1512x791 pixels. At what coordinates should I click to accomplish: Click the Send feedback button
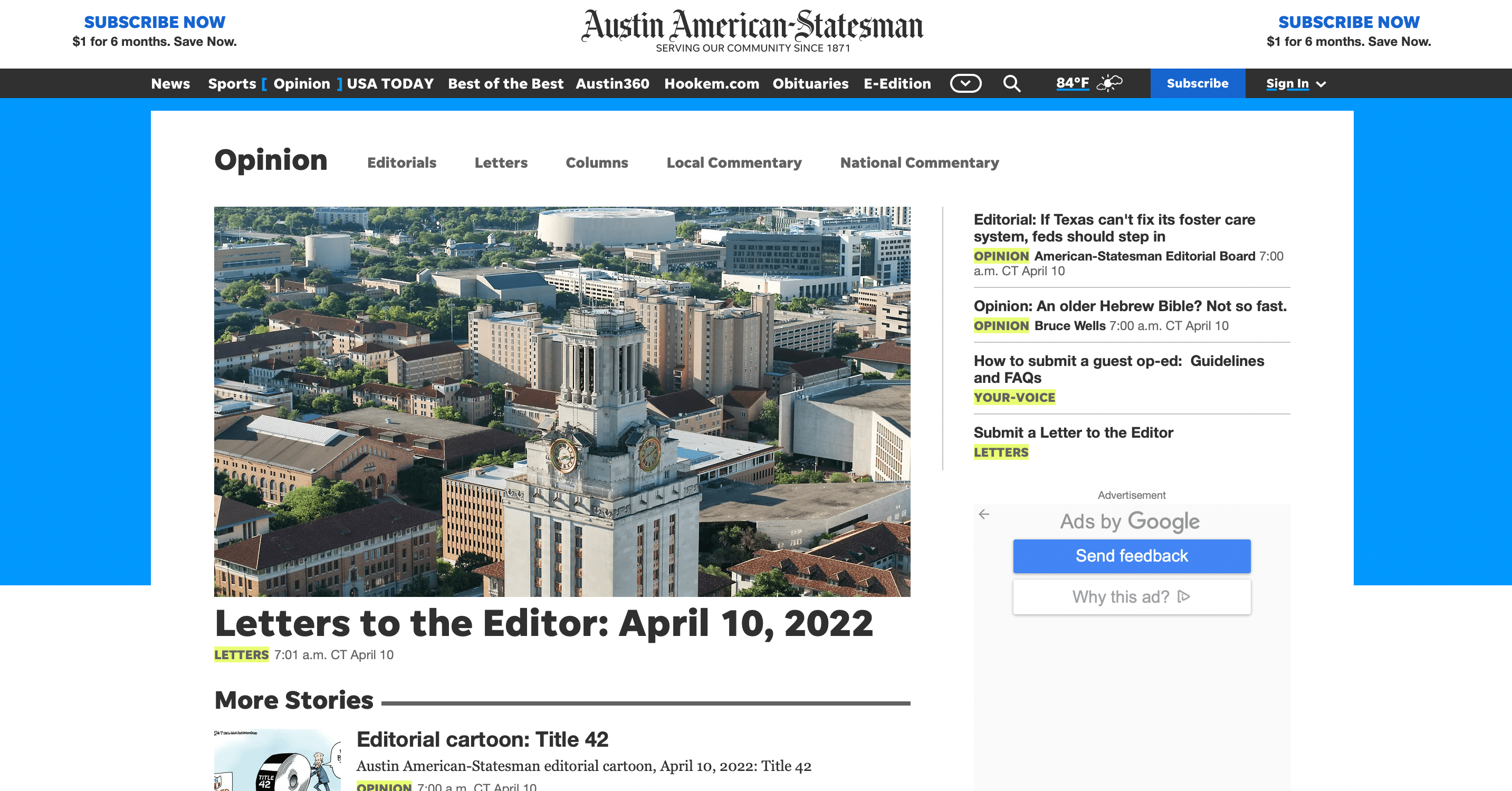click(x=1131, y=556)
